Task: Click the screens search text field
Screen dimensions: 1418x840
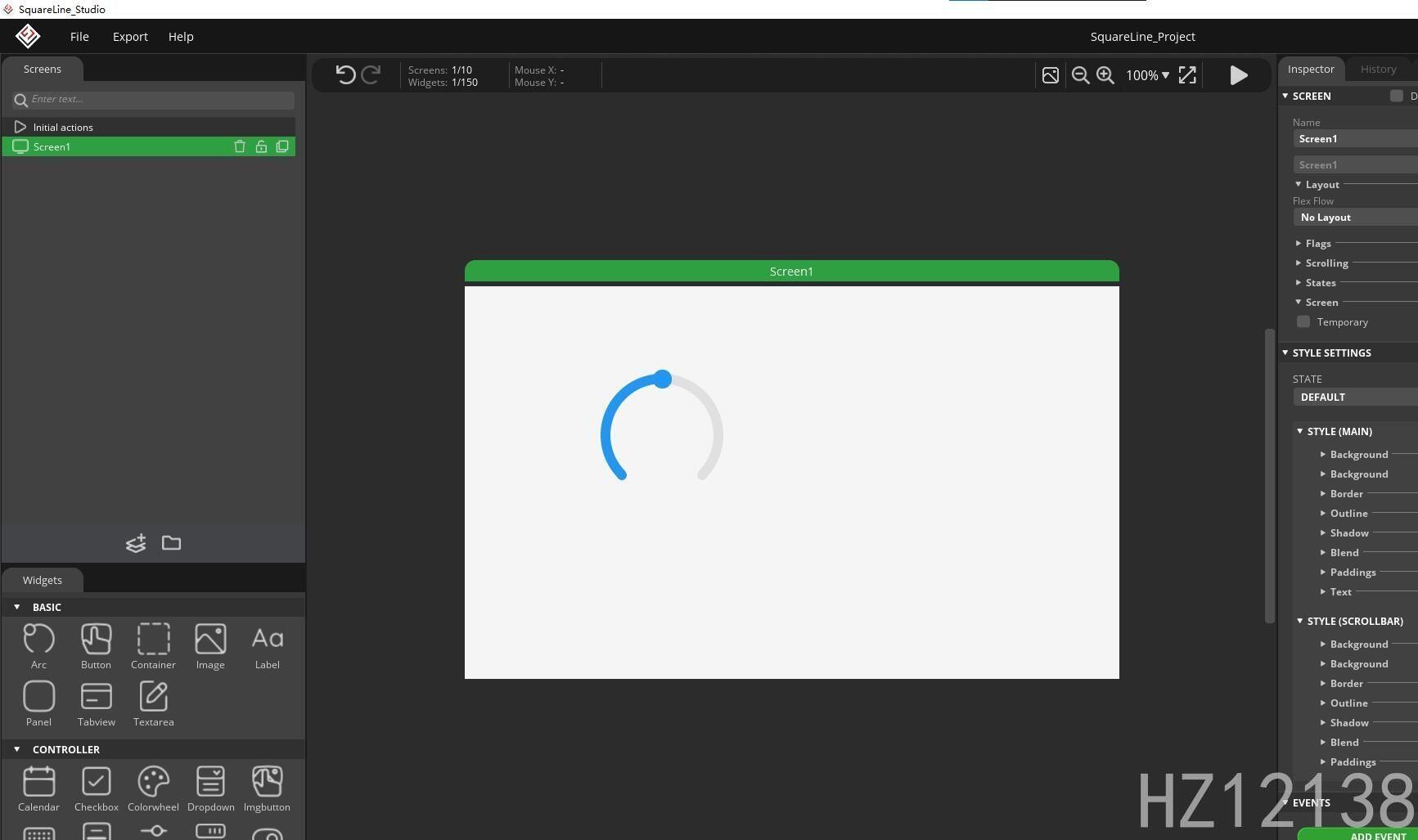Action: tap(153, 99)
